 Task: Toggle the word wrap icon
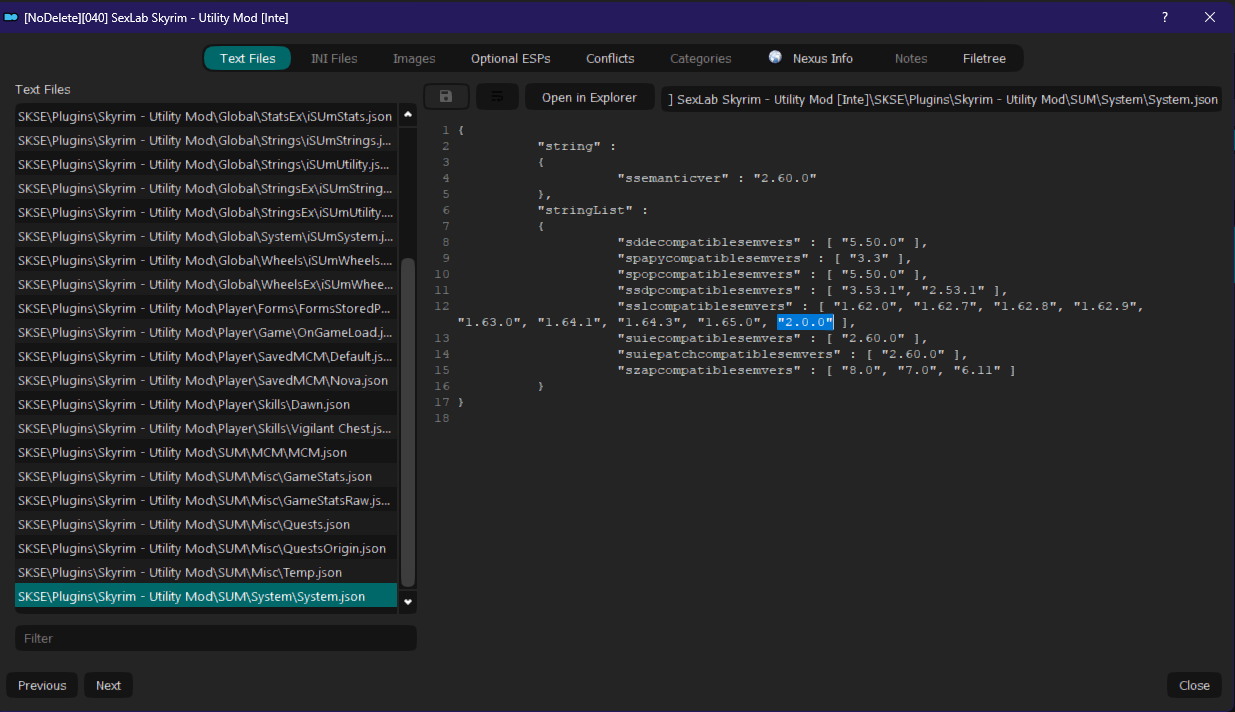point(497,97)
